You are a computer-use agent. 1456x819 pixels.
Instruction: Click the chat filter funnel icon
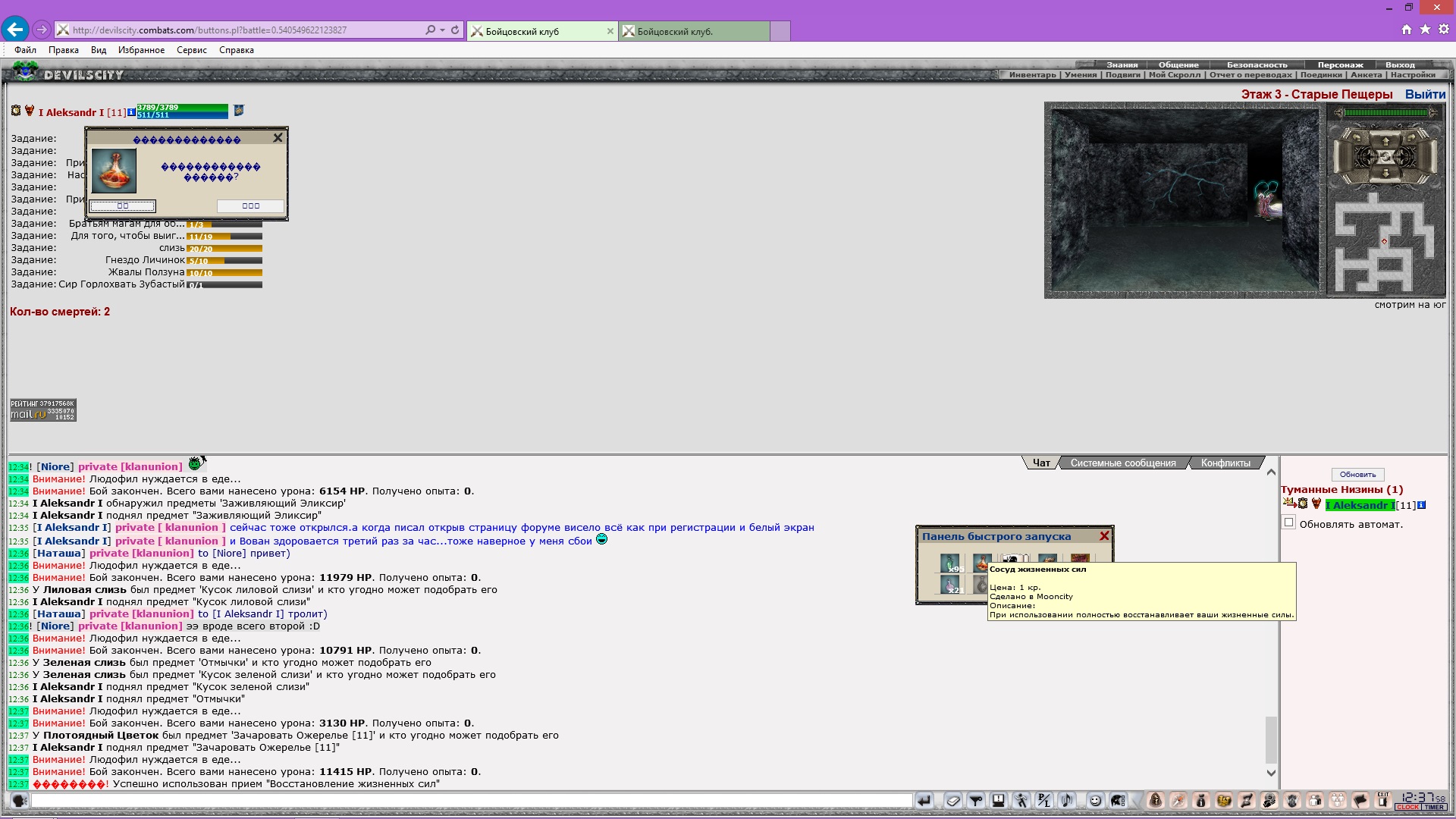[x=976, y=800]
